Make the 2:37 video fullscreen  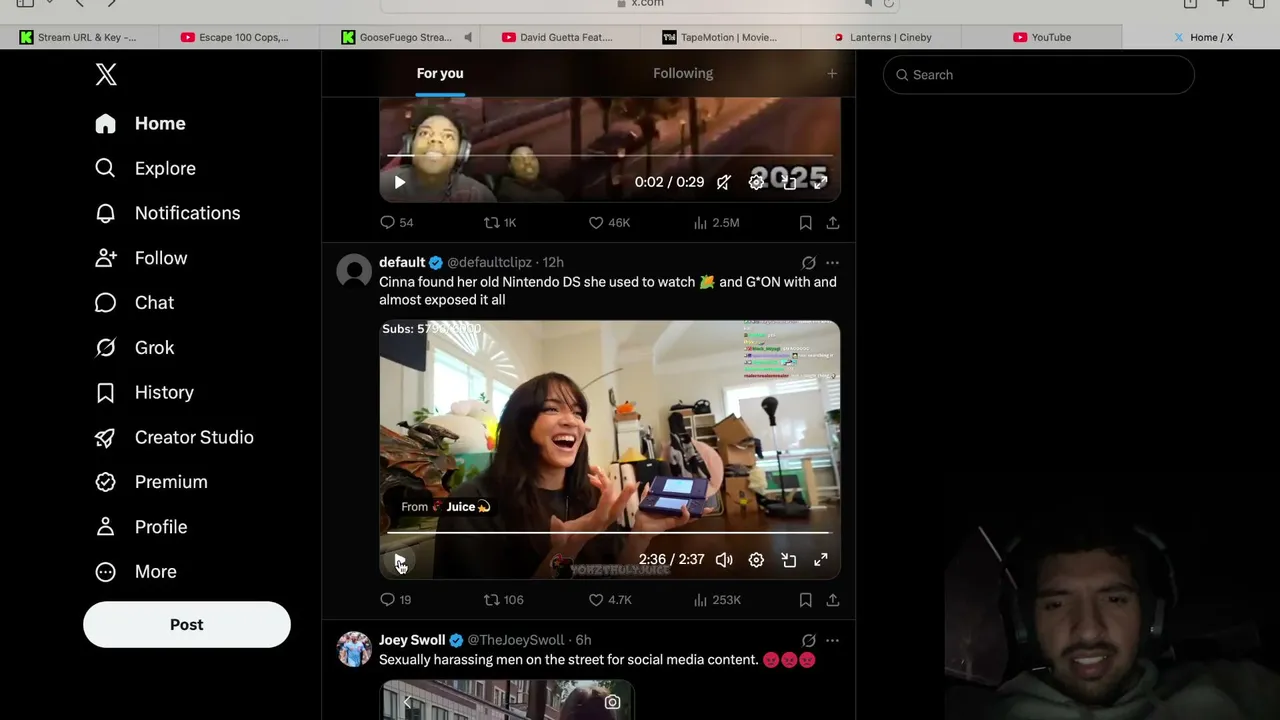pyautogui.click(x=821, y=561)
